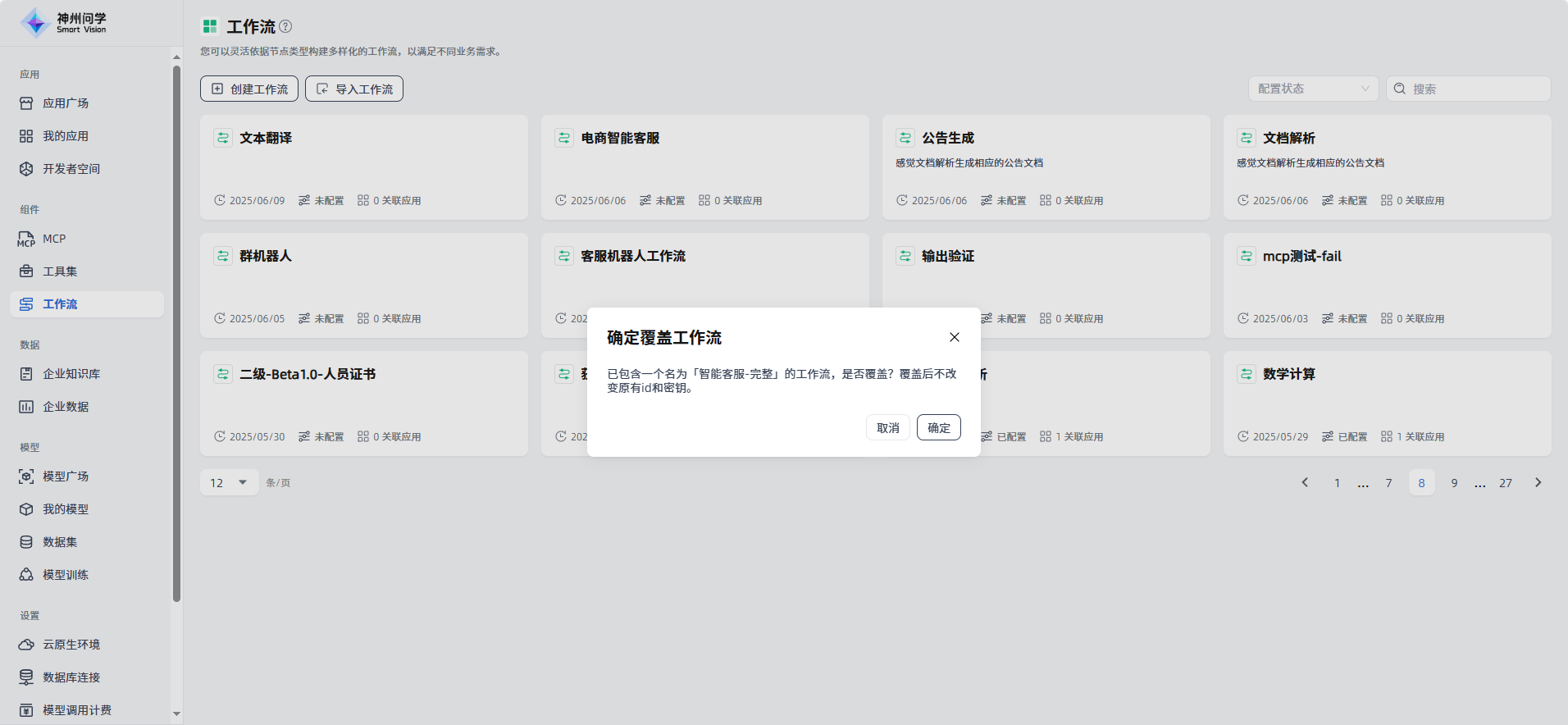Close the 确定覆盖工作流 dialog
Image resolution: width=1568 pixels, height=725 pixels.
point(955,337)
